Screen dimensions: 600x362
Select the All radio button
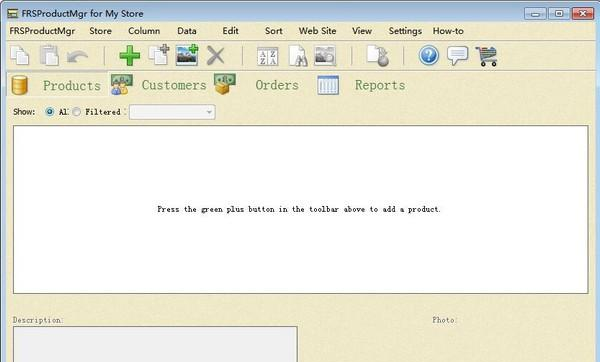click(x=49, y=112)
